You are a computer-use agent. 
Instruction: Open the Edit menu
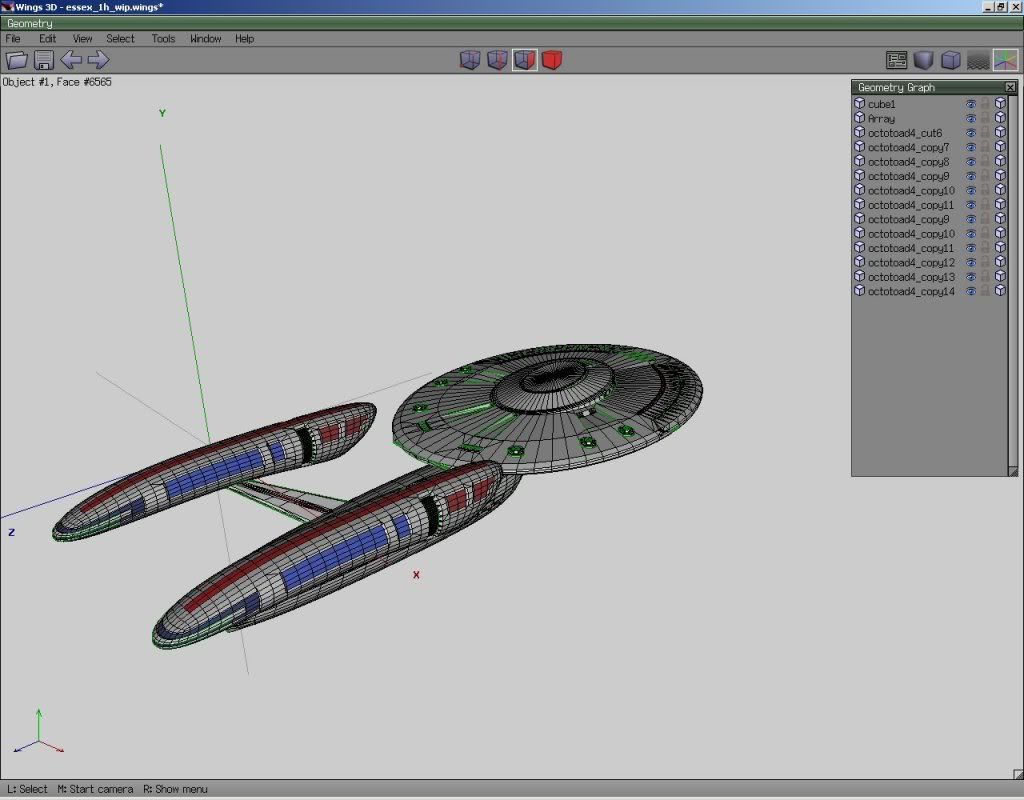pyautogui.click(x=47, y=39)
